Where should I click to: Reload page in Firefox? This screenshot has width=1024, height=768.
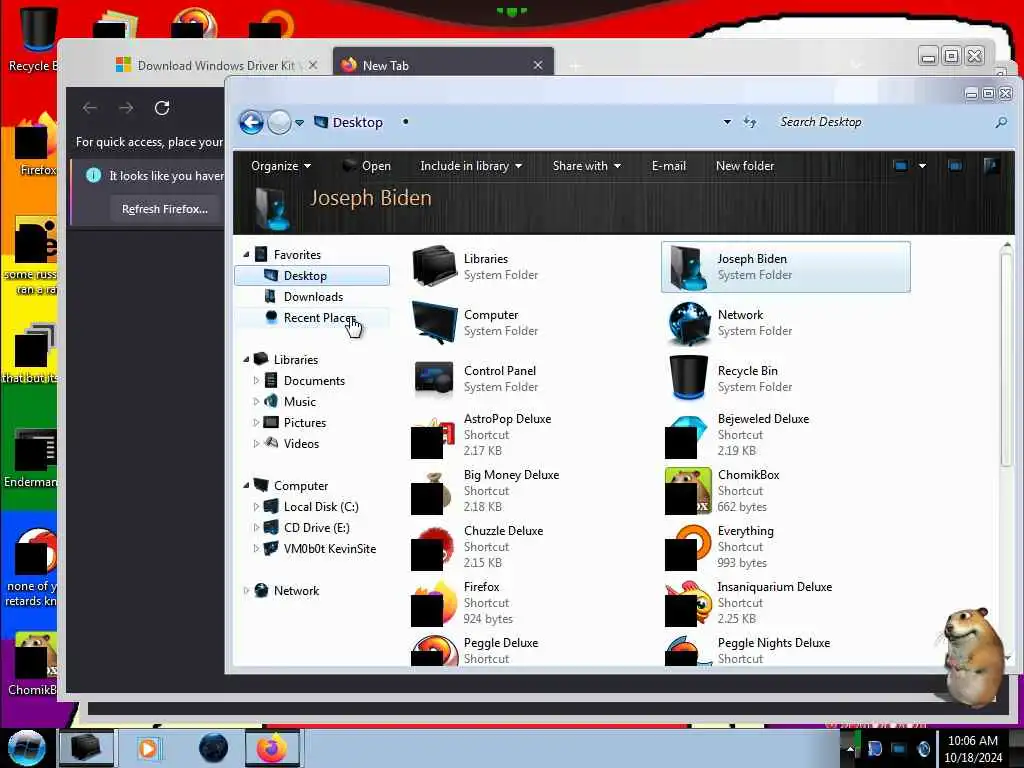[x=162, y=108]
